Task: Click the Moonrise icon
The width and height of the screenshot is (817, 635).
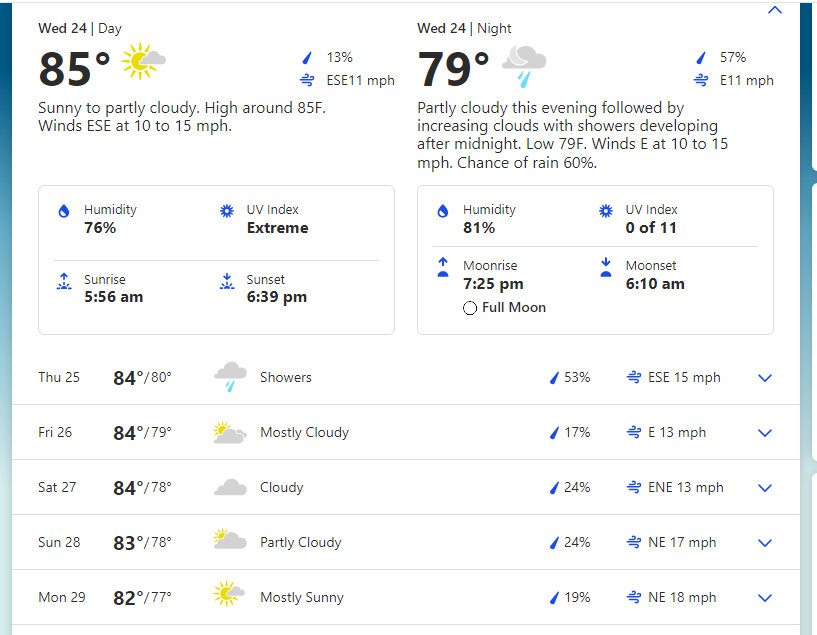Action: (443, 267)
